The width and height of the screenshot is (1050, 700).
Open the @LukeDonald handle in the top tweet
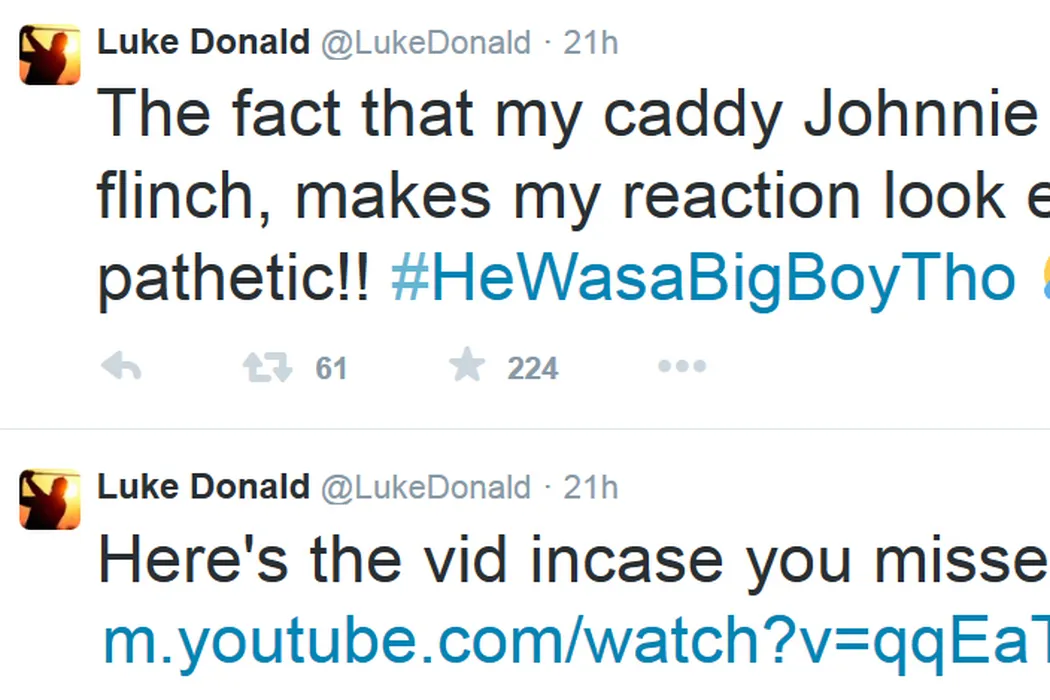[x=425, y=43]
